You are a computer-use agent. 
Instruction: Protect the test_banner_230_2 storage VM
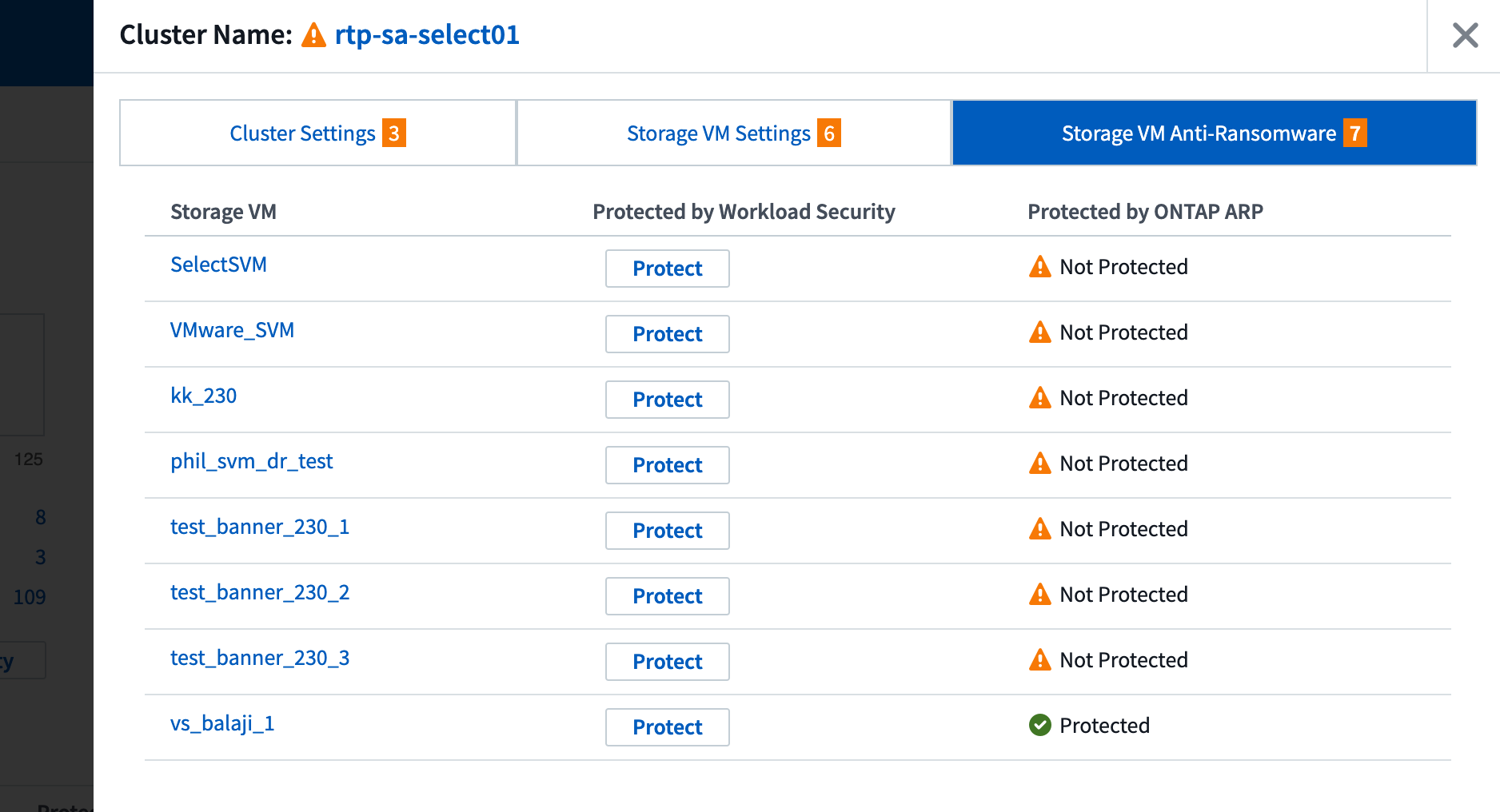click(x=667, y=596)
